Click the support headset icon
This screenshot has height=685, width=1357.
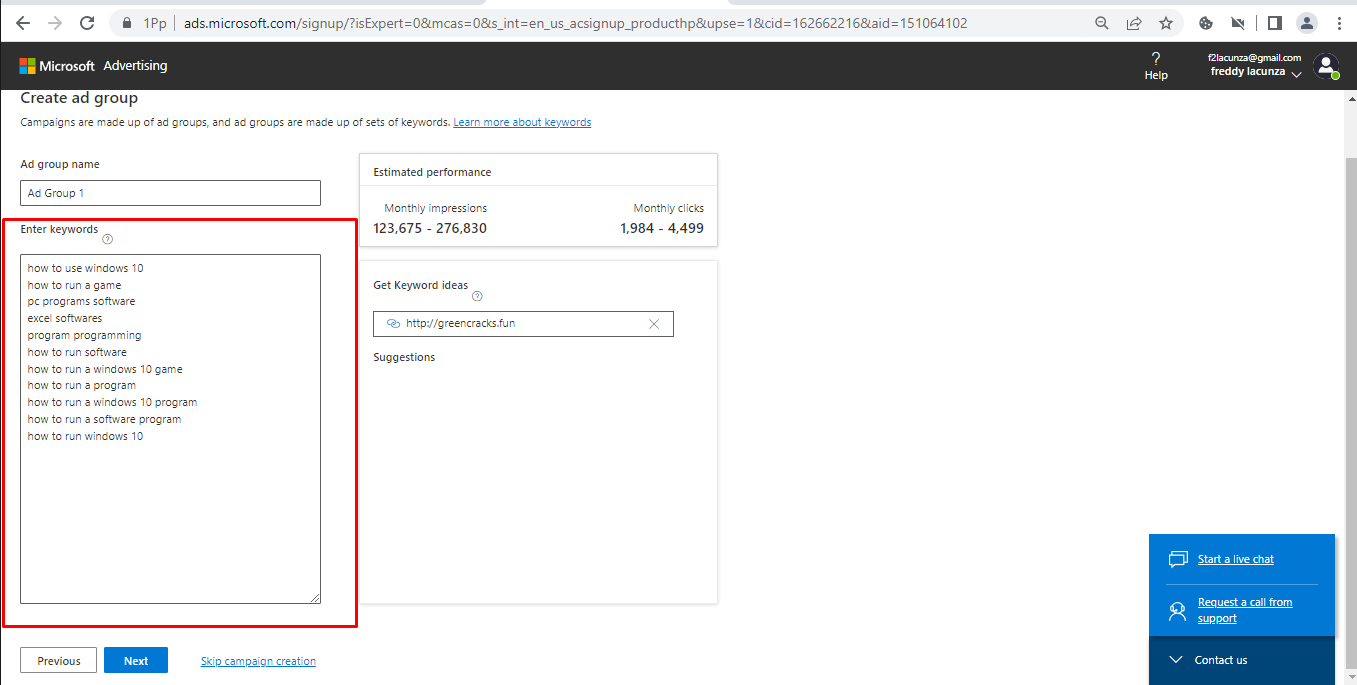1178,609
